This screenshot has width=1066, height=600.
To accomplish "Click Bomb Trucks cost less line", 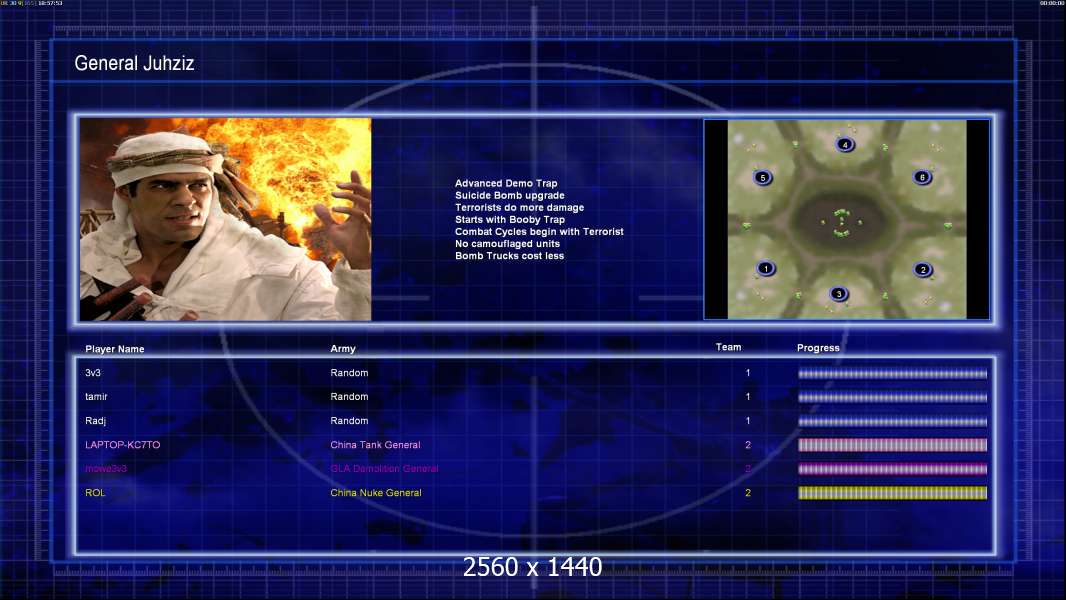I will pos(509,256).
